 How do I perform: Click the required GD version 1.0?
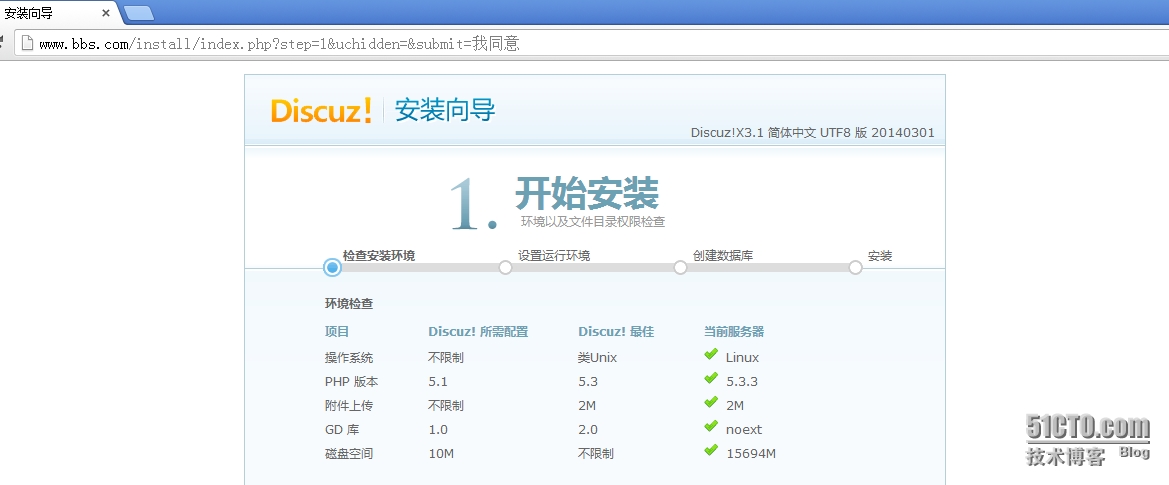438,429
